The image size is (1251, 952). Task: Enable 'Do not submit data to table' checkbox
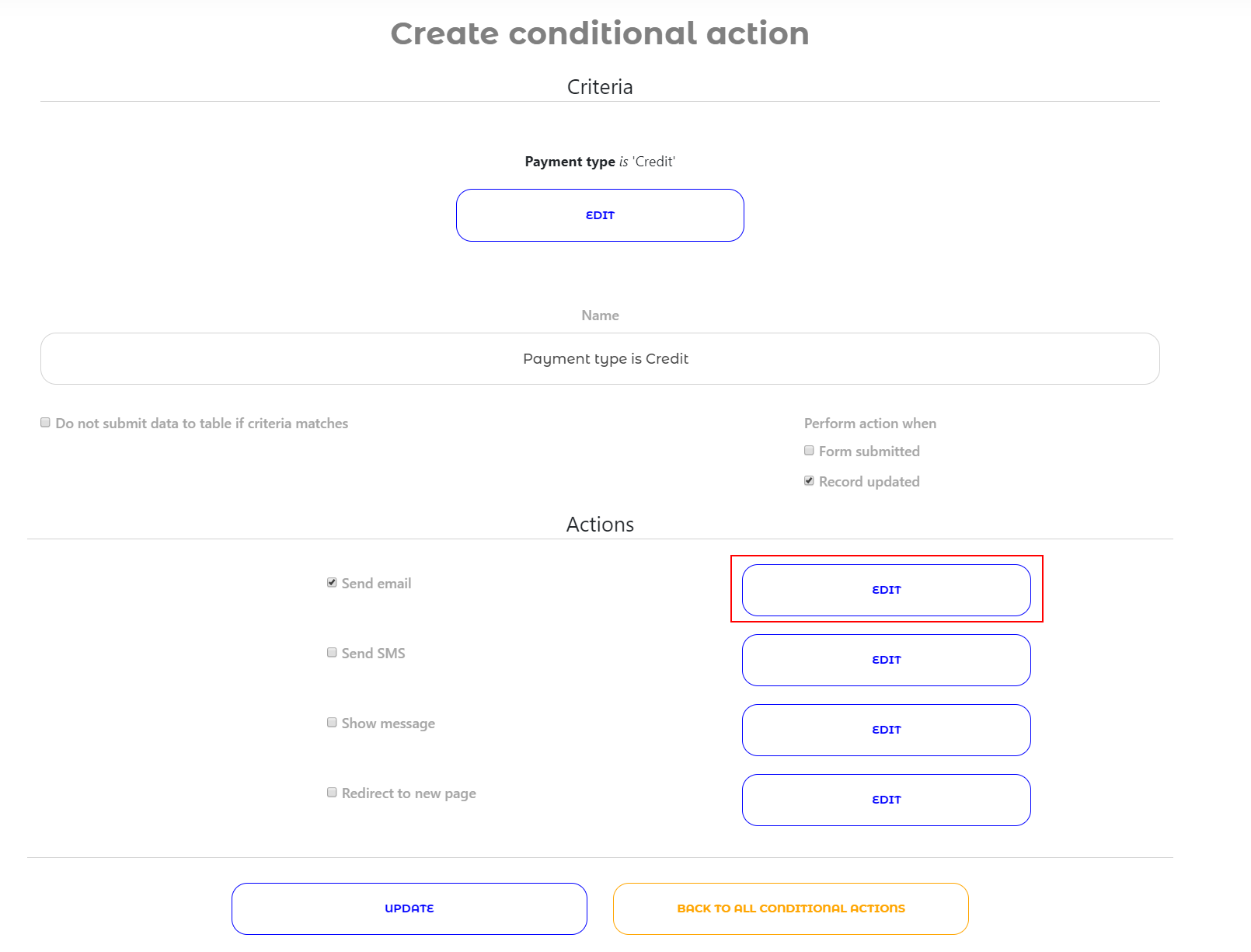click(x=46, y=423)
